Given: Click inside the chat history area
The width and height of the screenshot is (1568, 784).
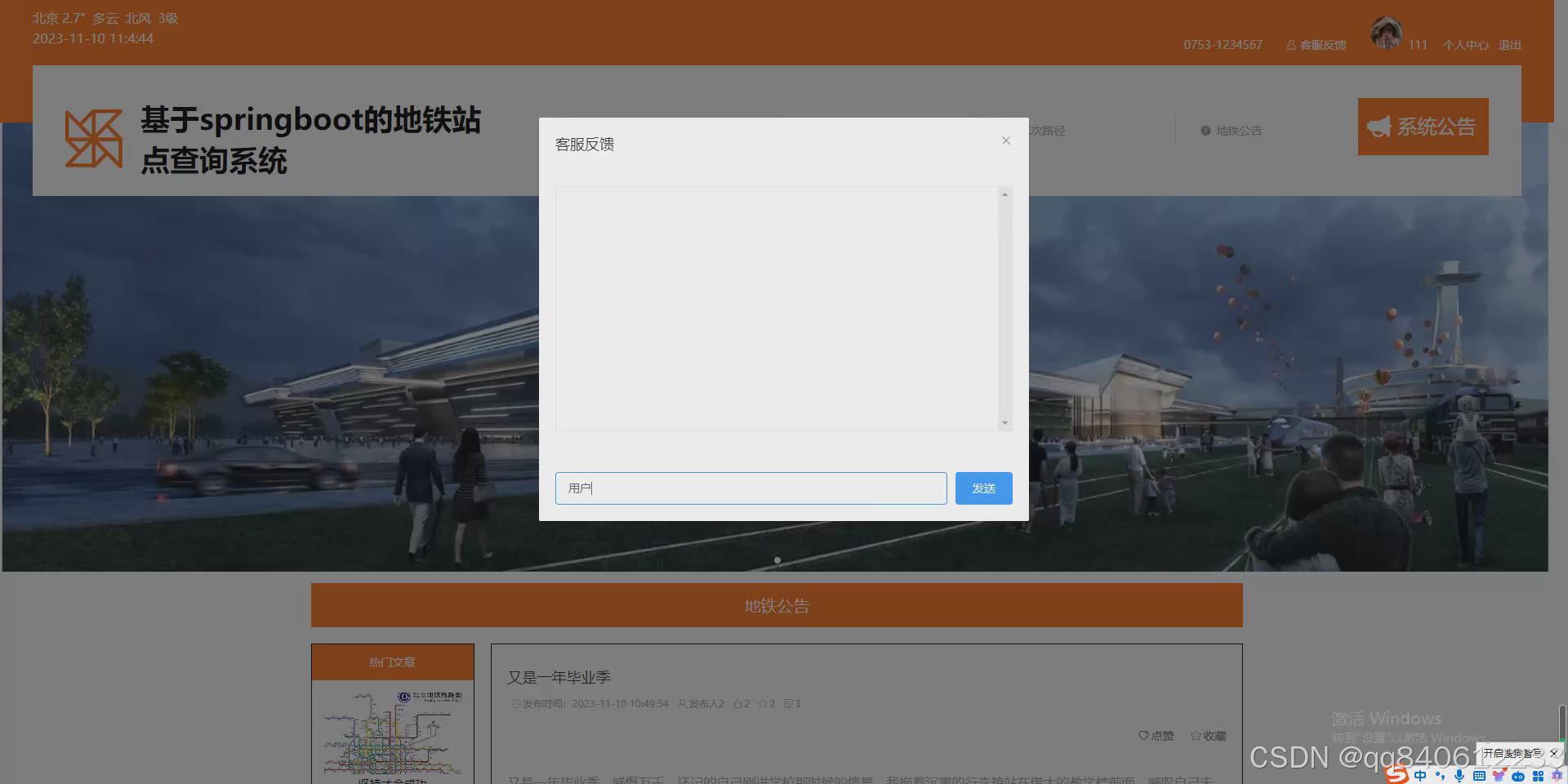Looking at the screenshot, I should (777, 309).
